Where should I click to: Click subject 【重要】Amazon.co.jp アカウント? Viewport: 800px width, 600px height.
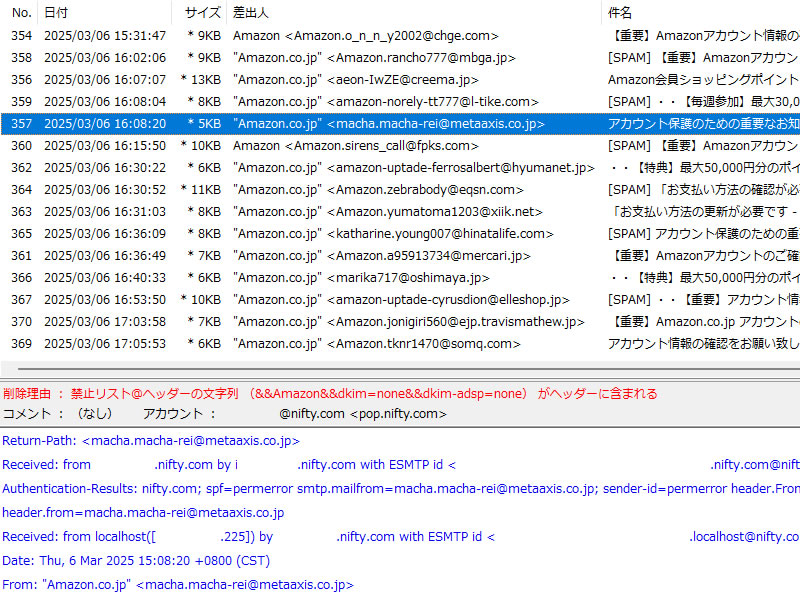point(704,321)
